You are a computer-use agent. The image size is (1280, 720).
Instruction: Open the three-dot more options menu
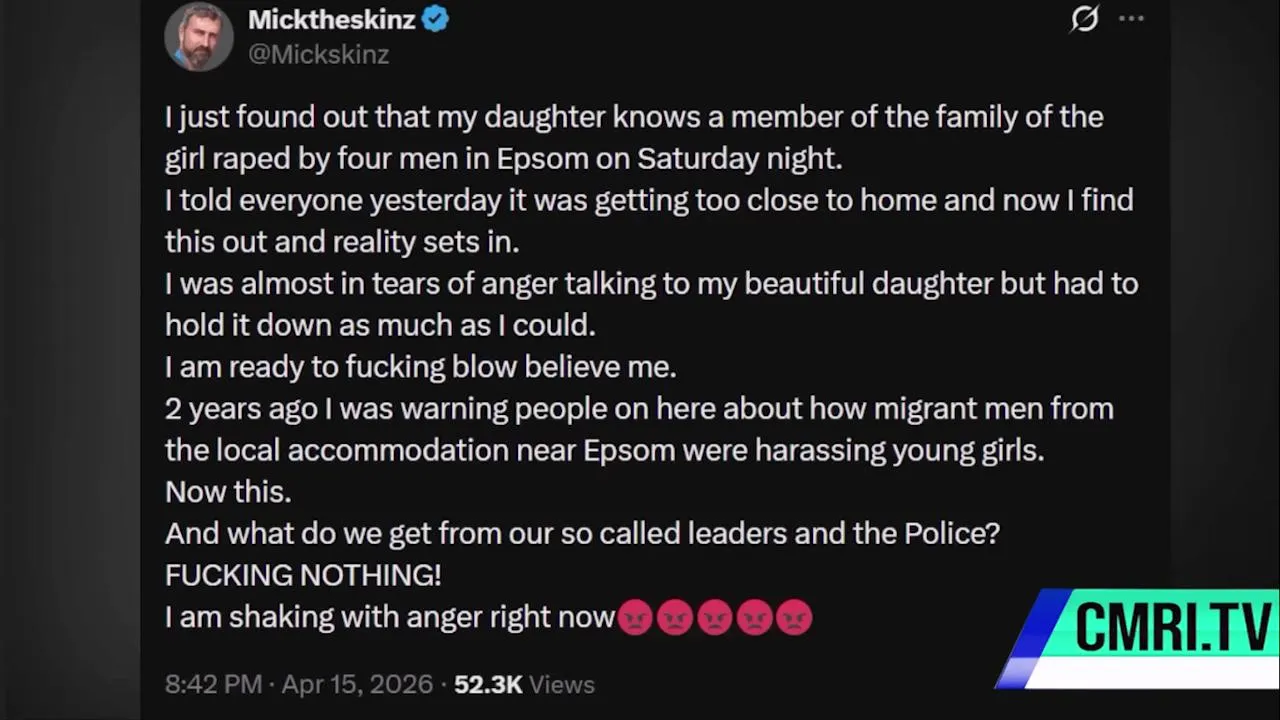(x=1131, y=19)
